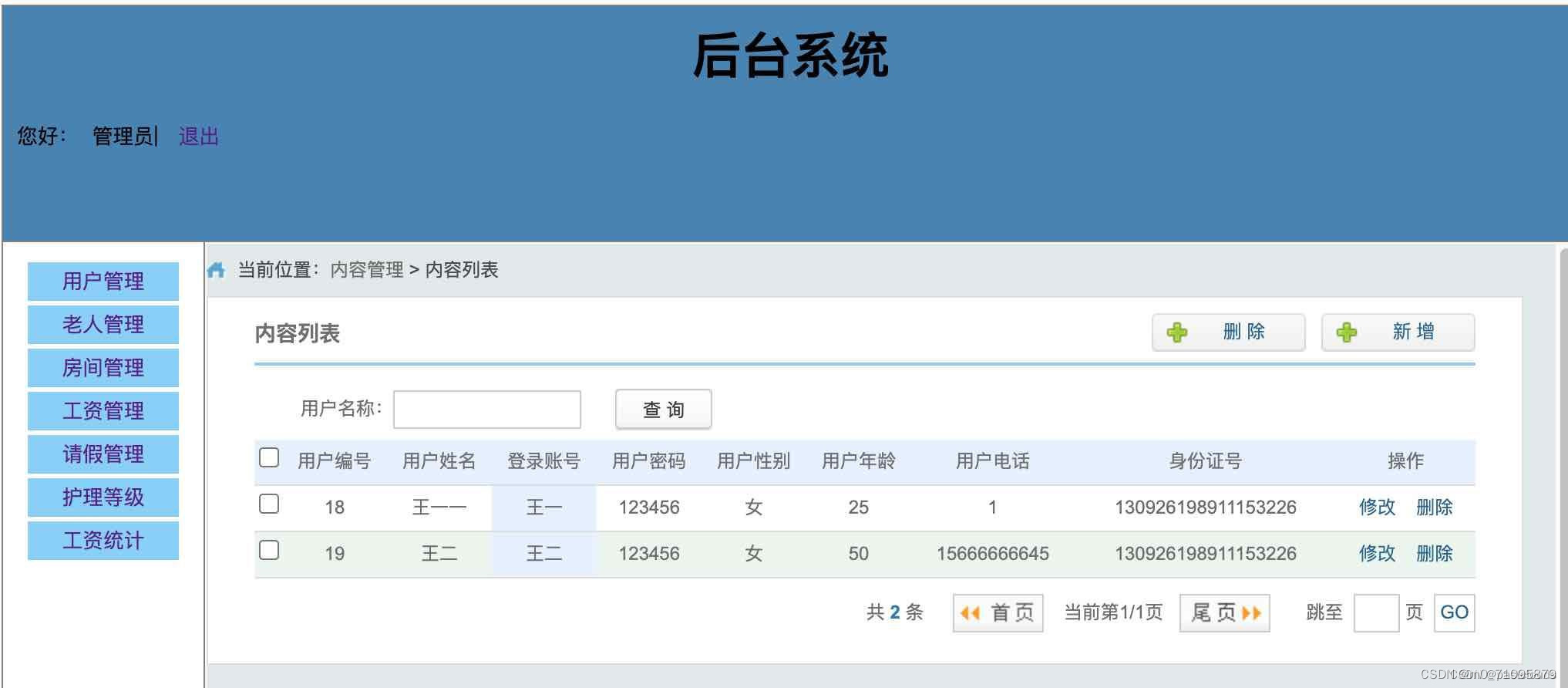
Task: Click user number cell 19
Action: (335, 554)
